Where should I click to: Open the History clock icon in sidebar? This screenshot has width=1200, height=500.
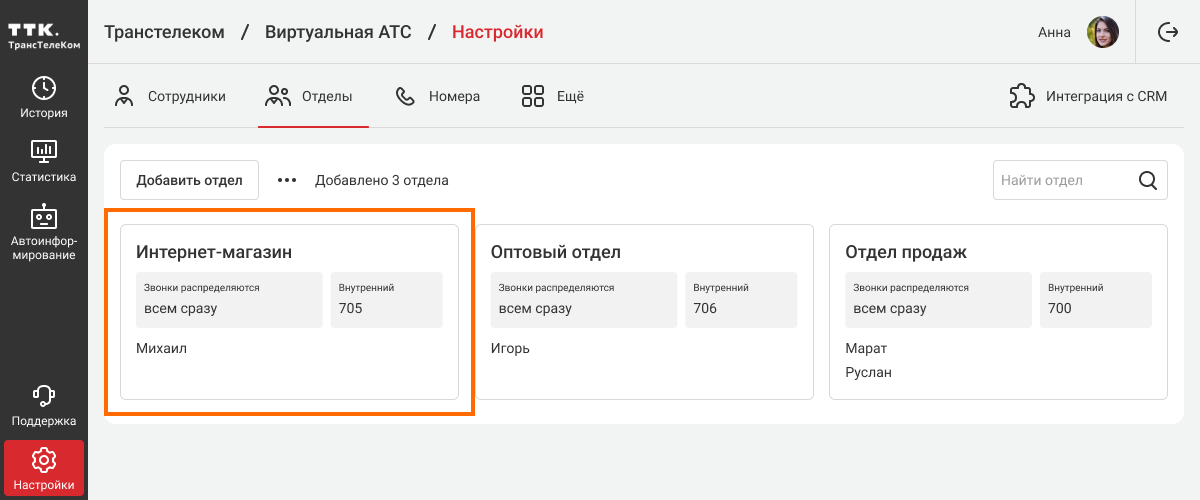point(44,88)
